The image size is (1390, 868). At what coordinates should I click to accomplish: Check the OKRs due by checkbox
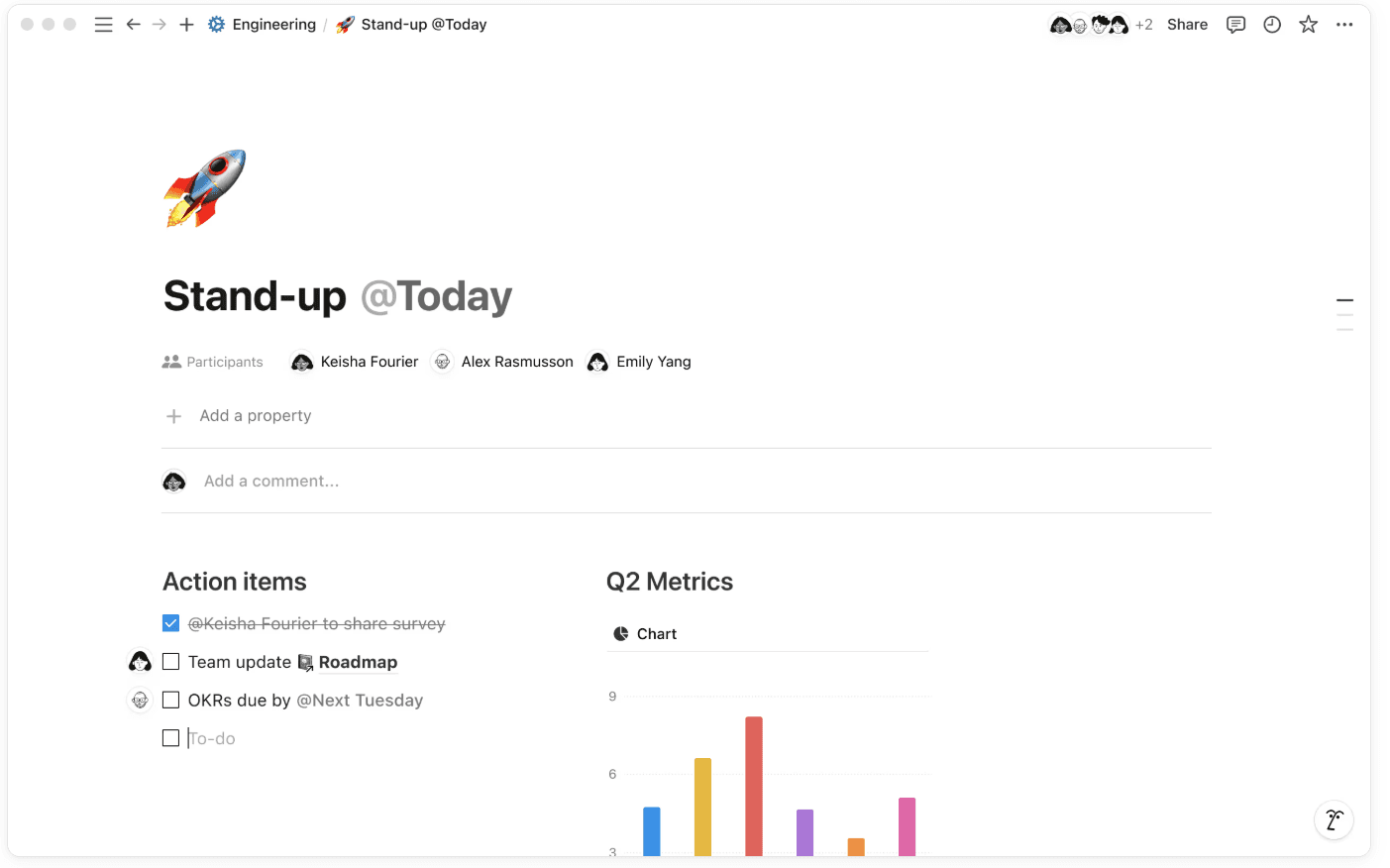170,701
